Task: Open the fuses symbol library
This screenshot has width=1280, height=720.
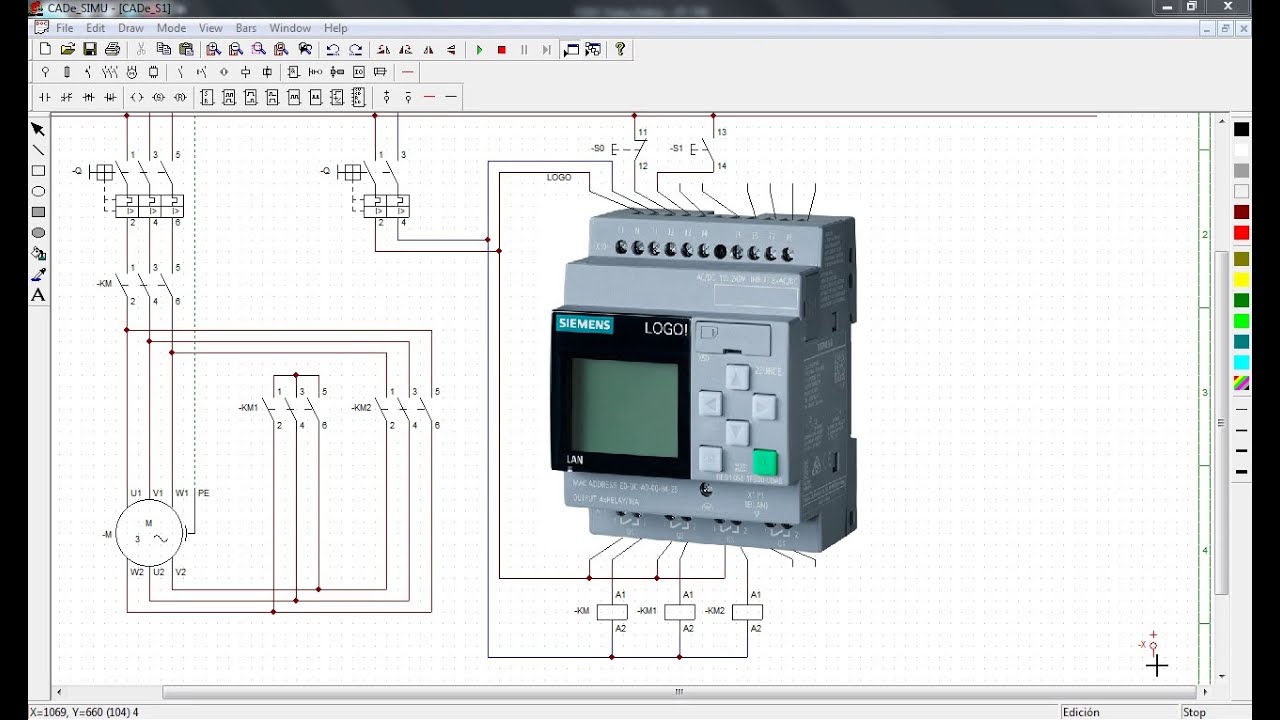Action: point(67,72)
